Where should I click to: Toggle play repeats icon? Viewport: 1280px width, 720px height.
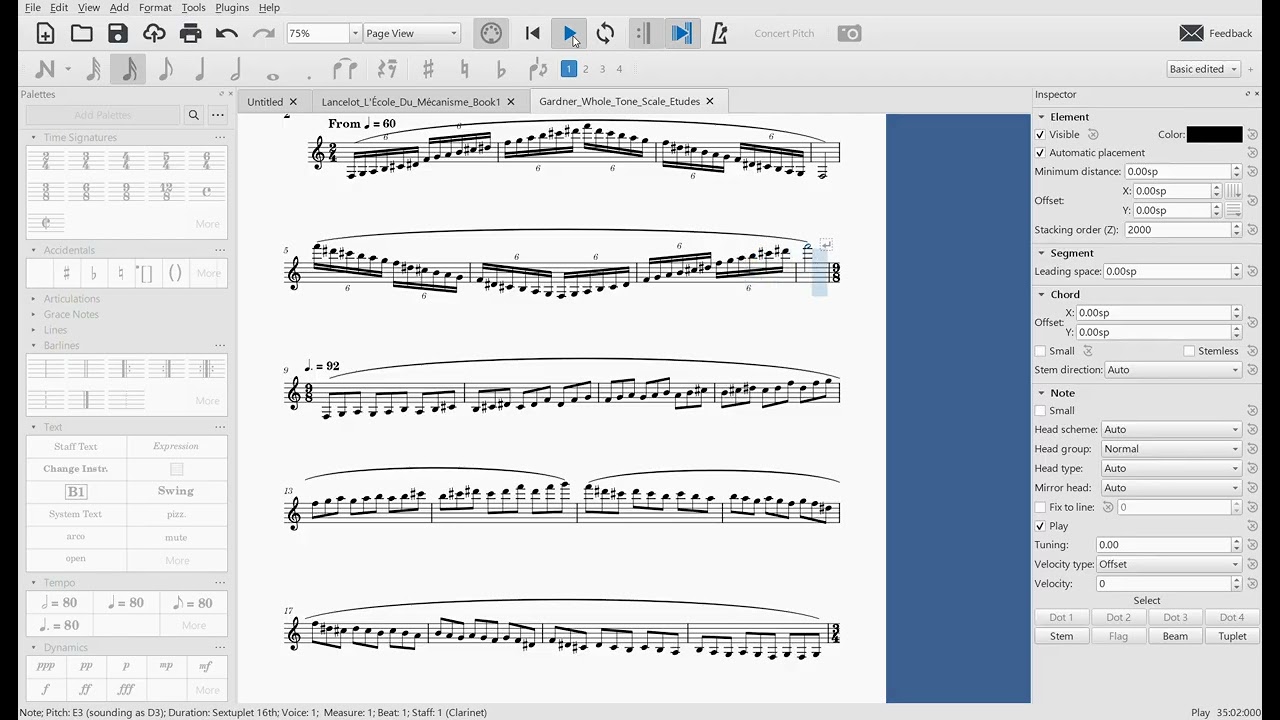(643, 33)
